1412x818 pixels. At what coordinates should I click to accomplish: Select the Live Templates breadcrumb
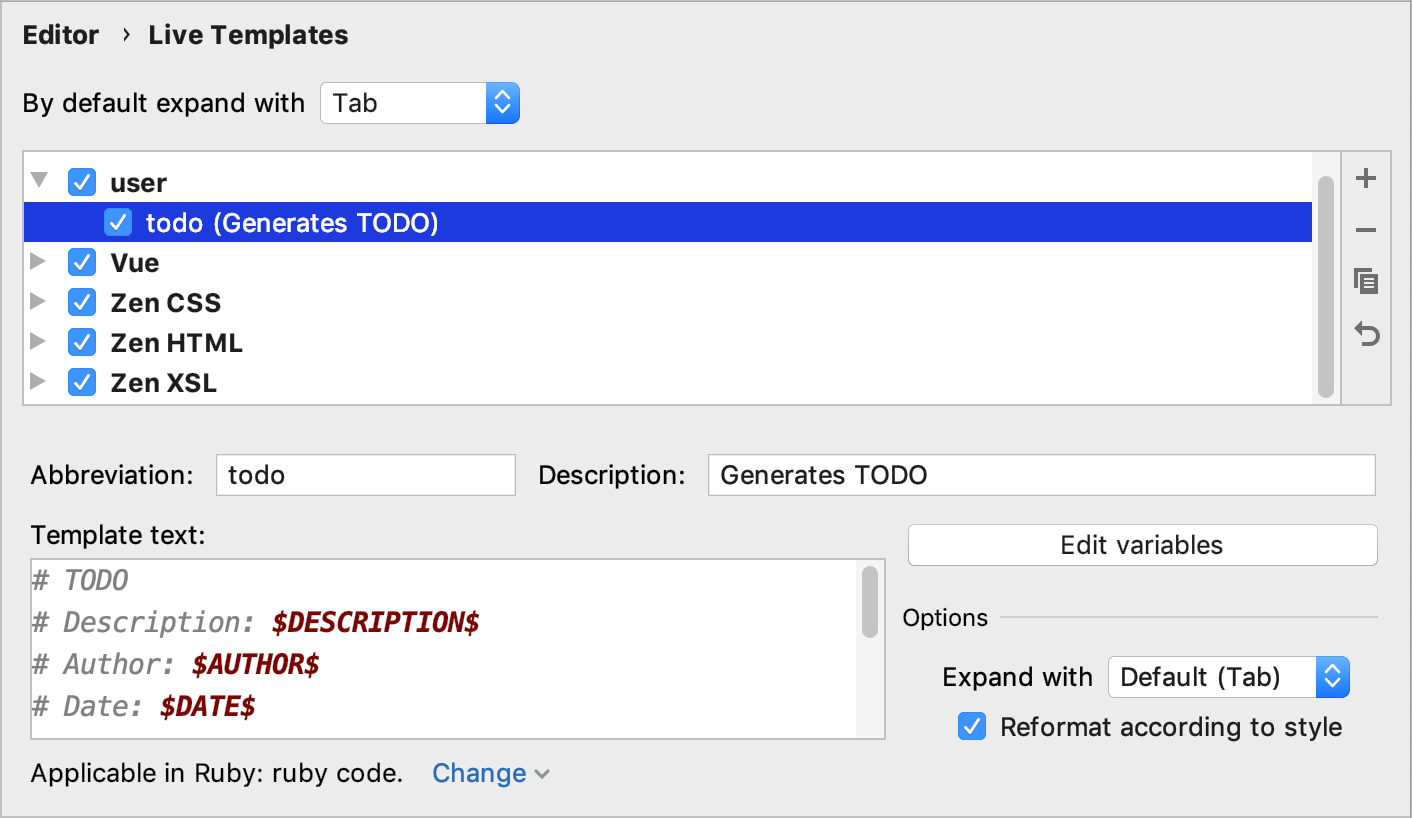247,34
